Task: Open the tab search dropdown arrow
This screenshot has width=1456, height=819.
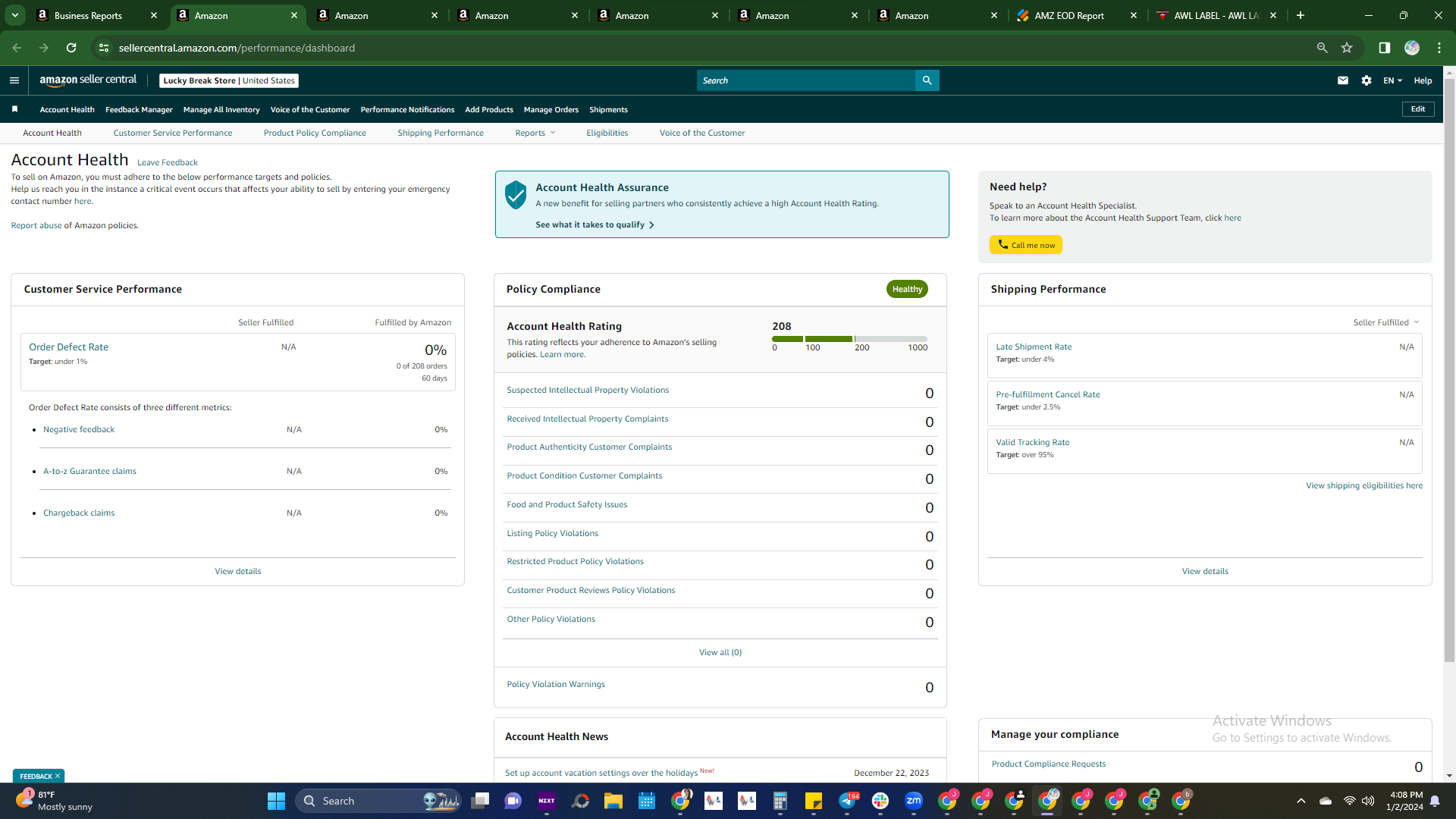Action: 14,15
